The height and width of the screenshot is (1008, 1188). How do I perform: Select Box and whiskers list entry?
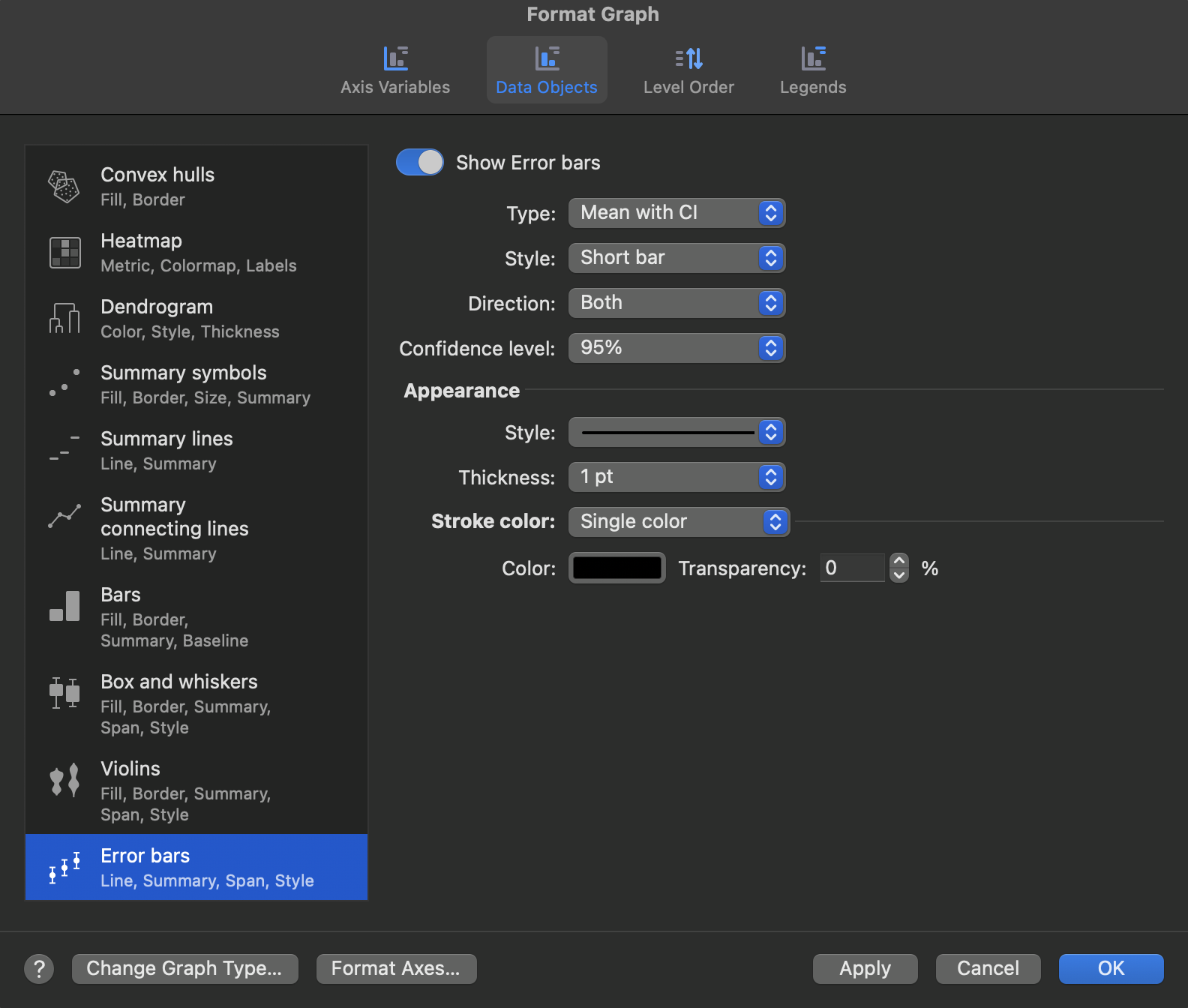tap(196, 704)
